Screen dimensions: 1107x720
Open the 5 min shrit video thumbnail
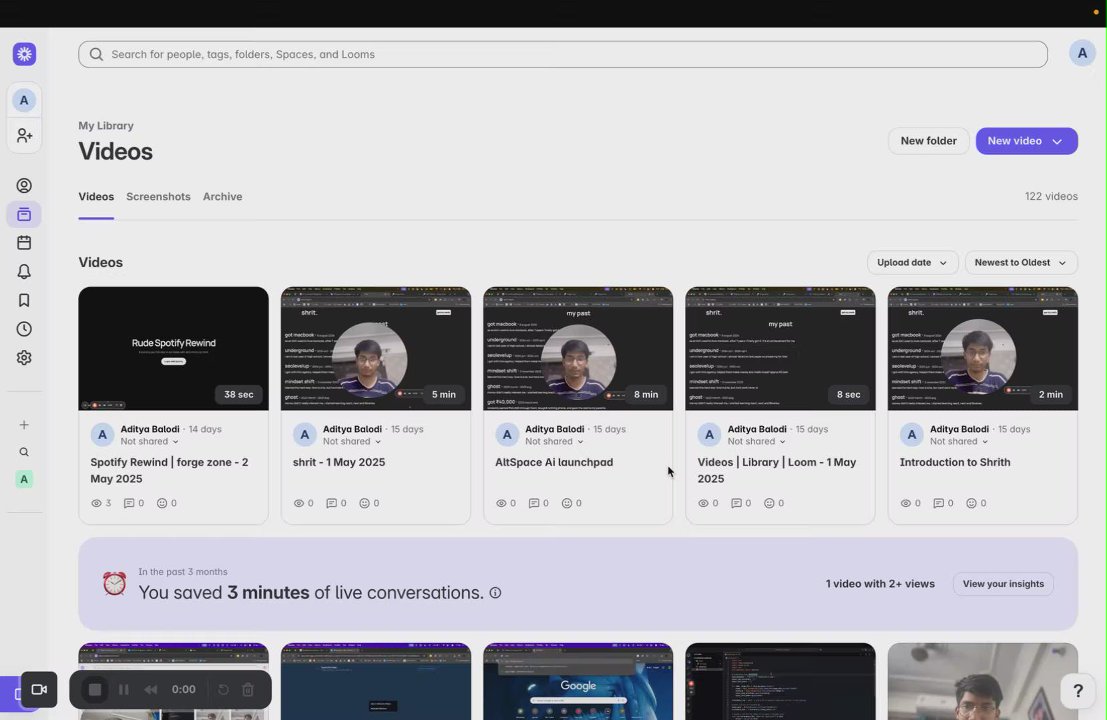tap(376, 348)
